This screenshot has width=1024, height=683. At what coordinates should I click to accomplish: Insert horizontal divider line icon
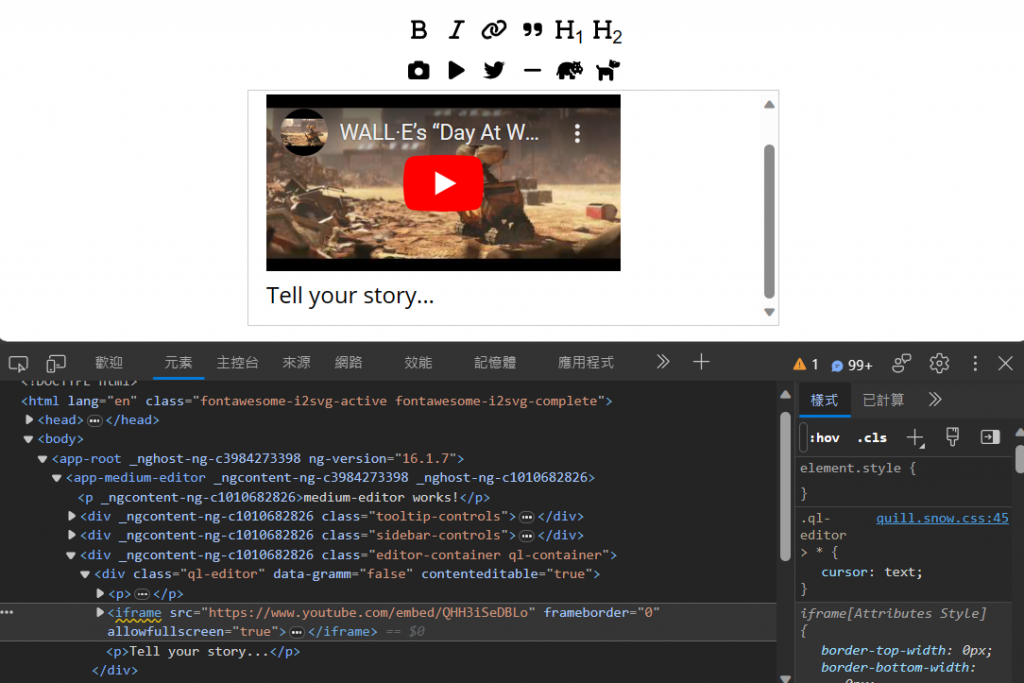pos(532,71)
